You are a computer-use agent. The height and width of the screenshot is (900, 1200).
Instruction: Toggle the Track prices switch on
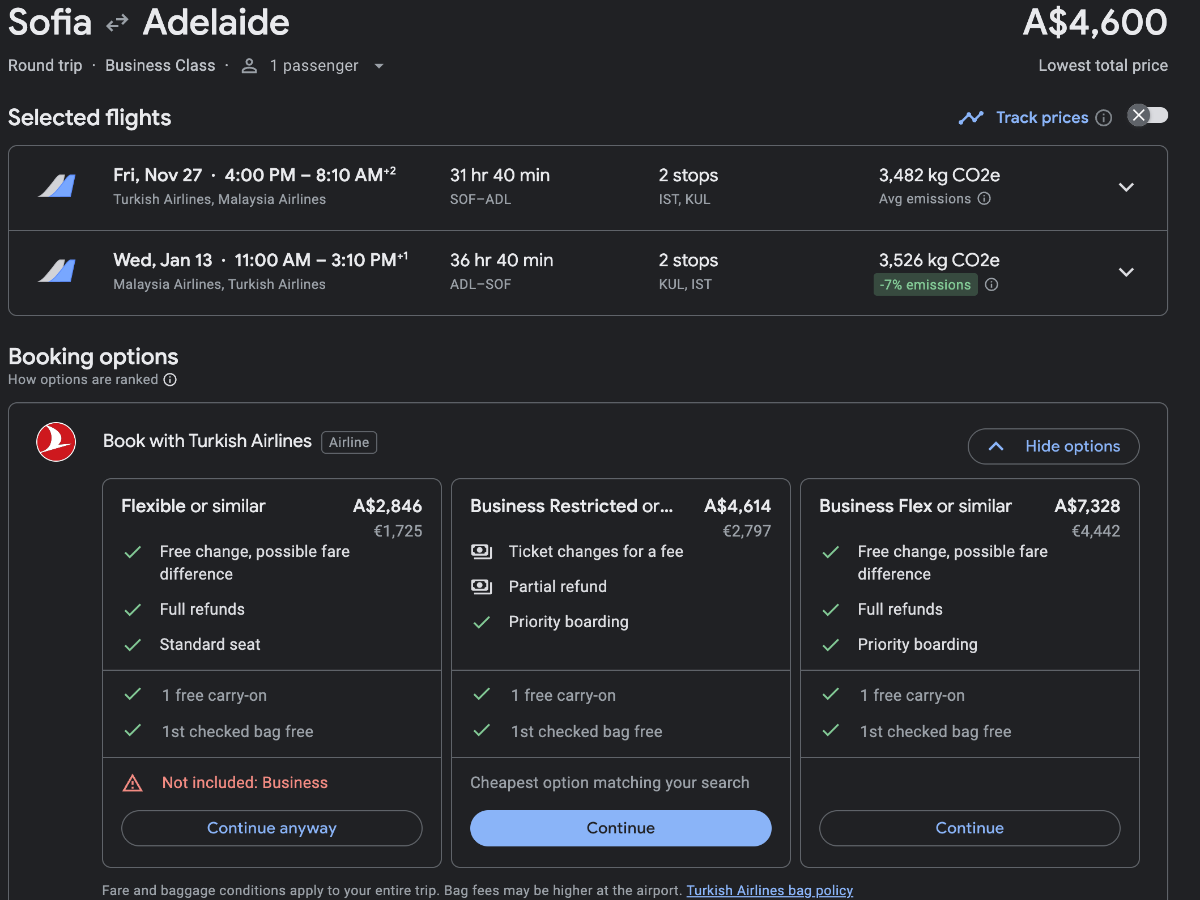click(x=1147, y=116)
